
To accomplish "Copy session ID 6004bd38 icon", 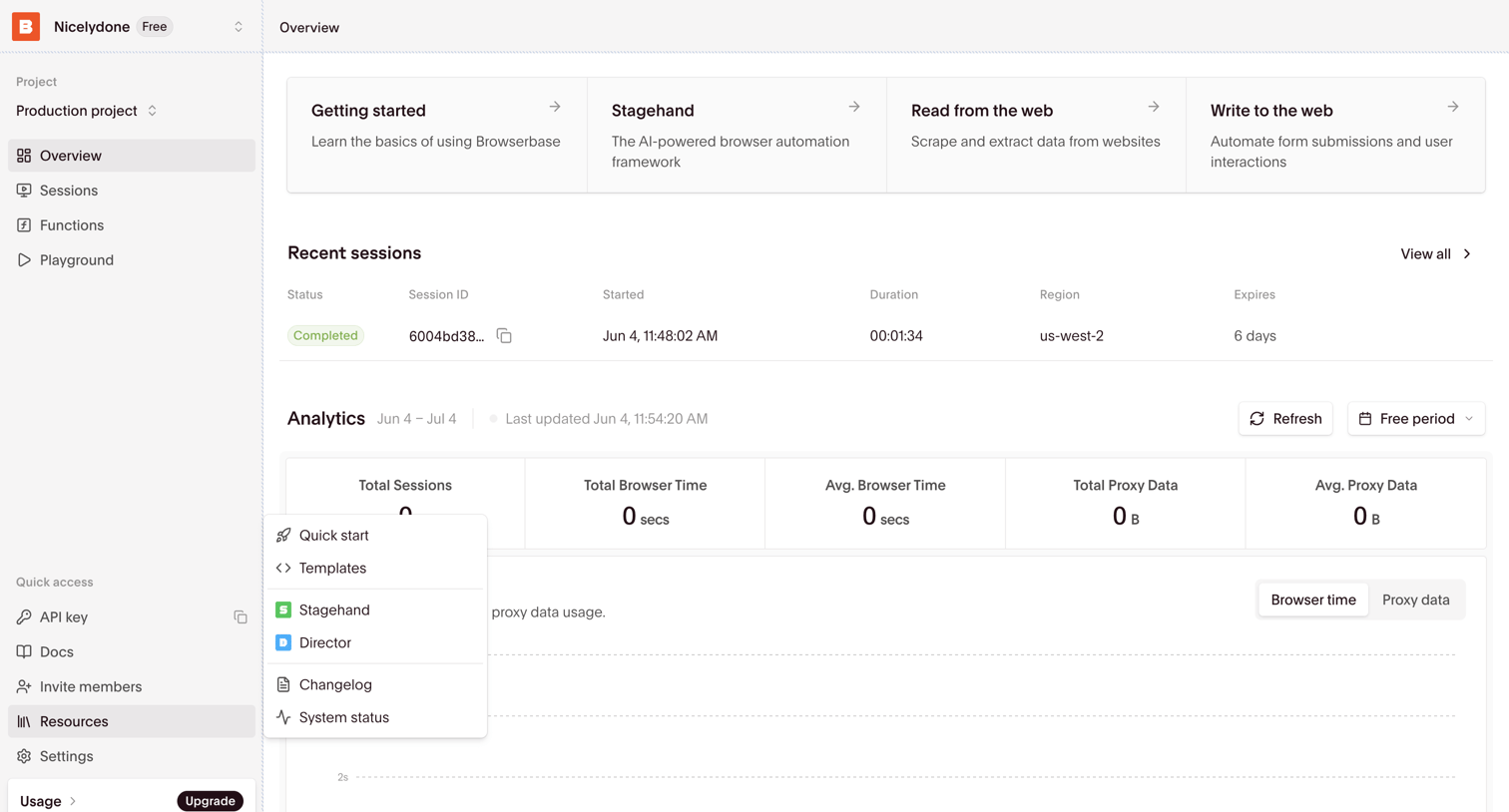I will [x=504, y=336].
